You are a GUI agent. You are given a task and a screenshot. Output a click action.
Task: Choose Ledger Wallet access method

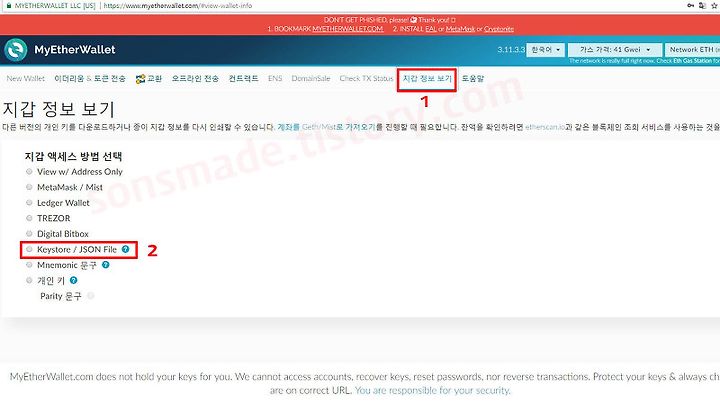pyautogui.click(x=29, y=202)
